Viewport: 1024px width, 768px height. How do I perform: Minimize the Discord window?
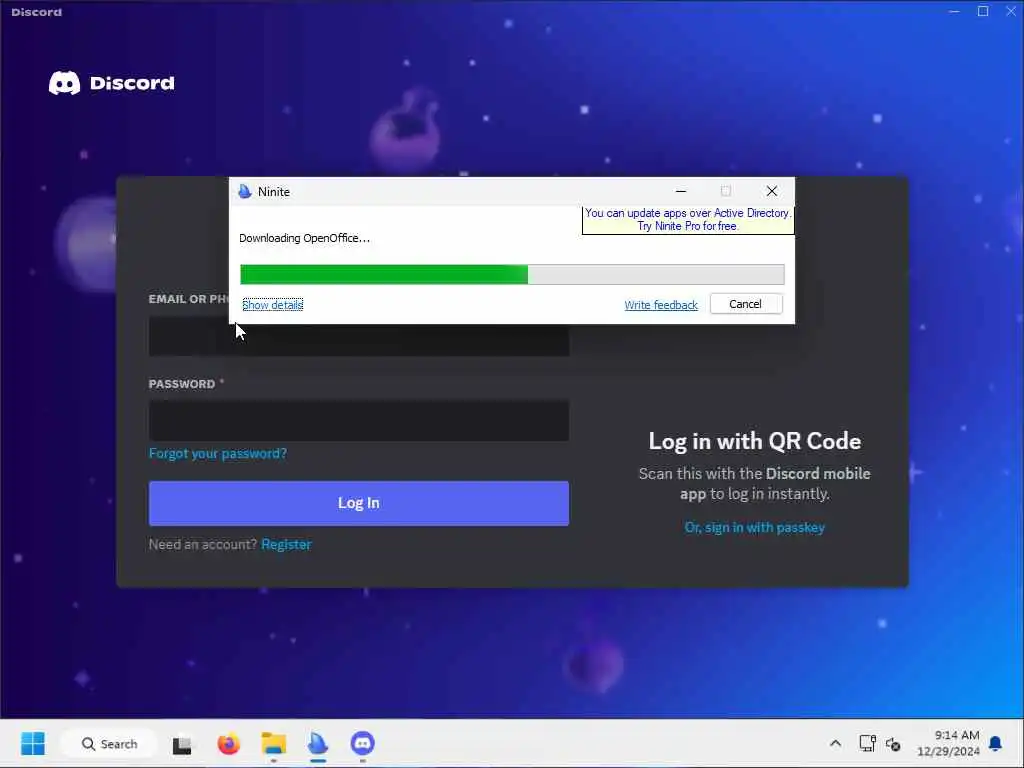pos(954,11)
